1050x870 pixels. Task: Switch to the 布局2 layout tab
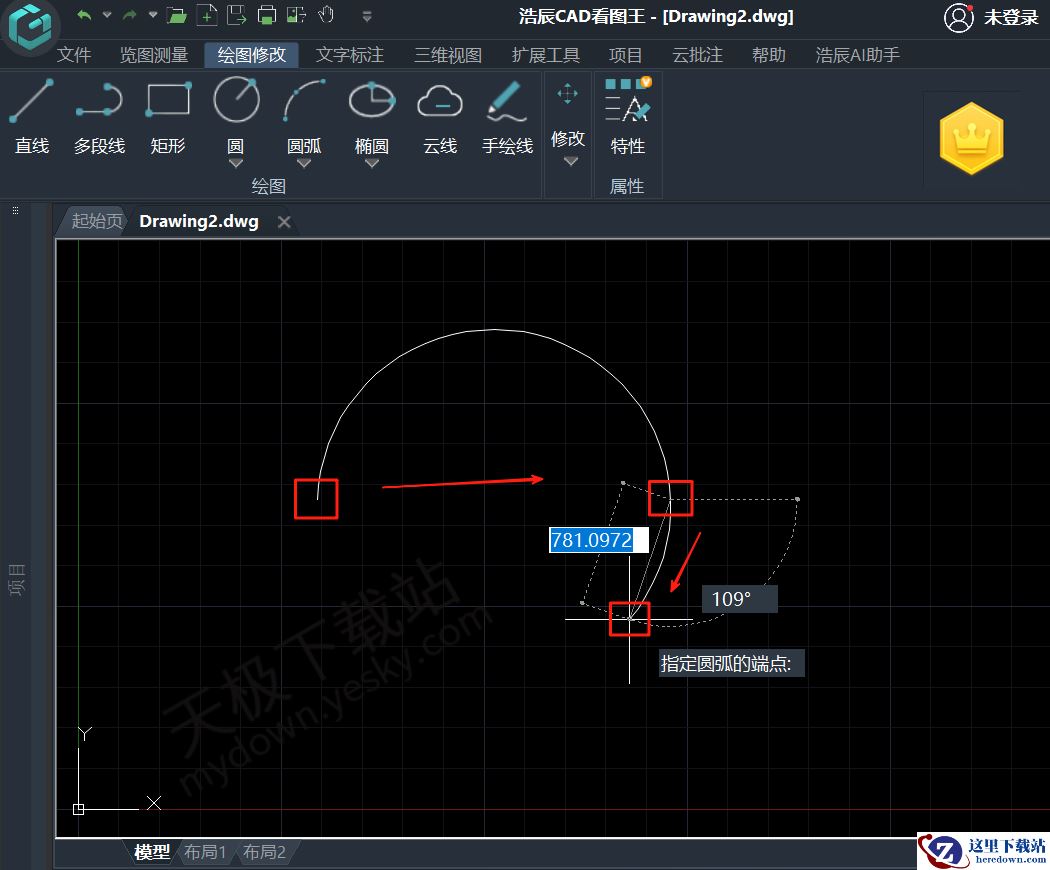[x=265, y=852]
